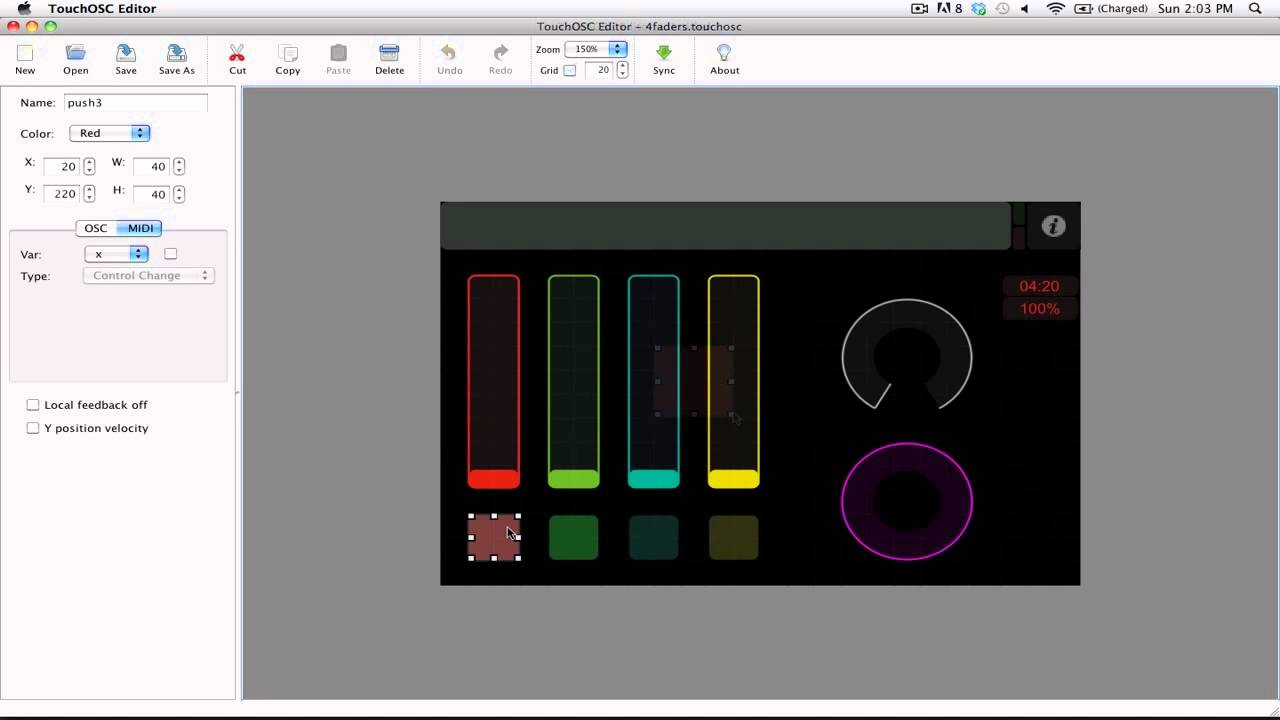1280x720 pixels.
Task: Select the red fader on canvas
Action: pos(494,380)
